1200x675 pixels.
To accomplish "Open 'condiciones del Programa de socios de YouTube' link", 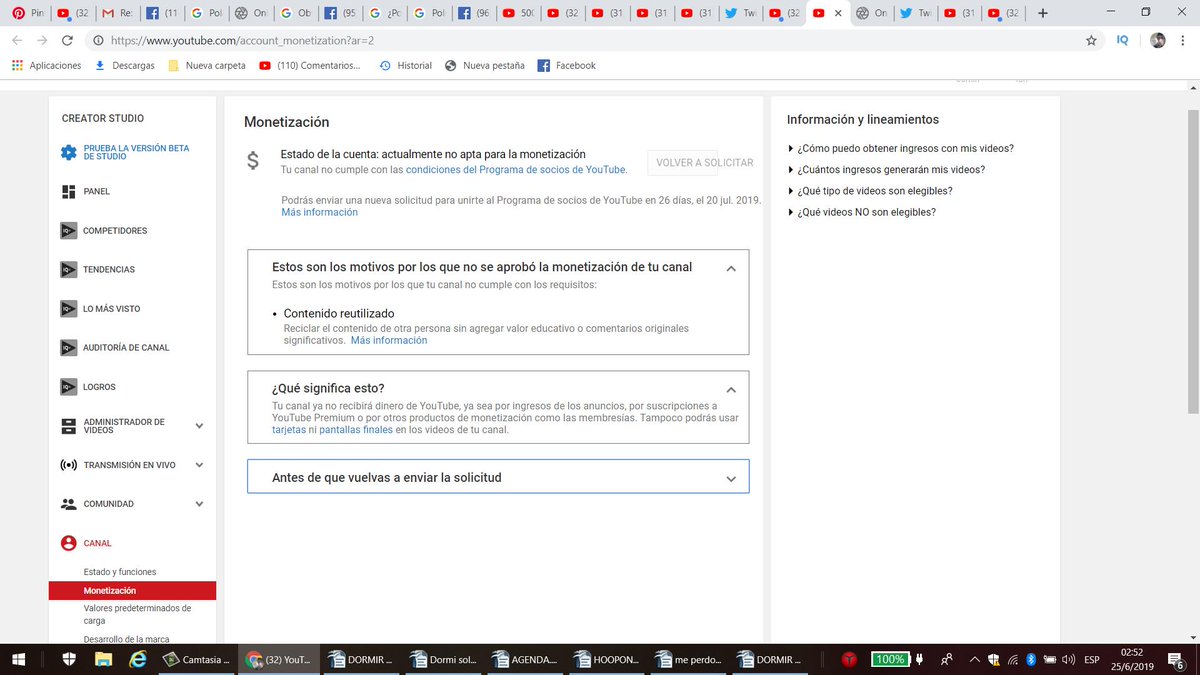I will 516,170.
